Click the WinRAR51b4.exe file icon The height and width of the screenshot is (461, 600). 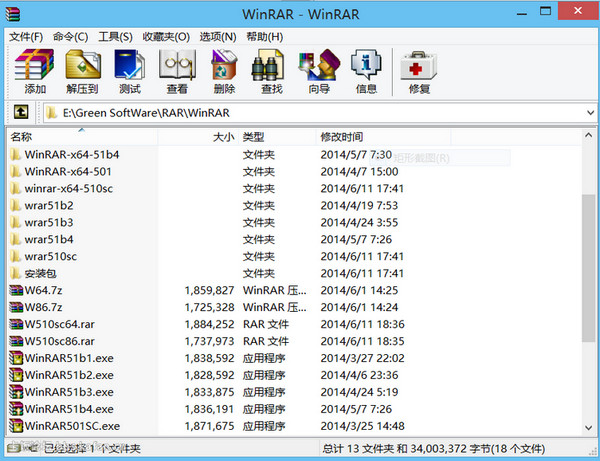coord(16,409)
